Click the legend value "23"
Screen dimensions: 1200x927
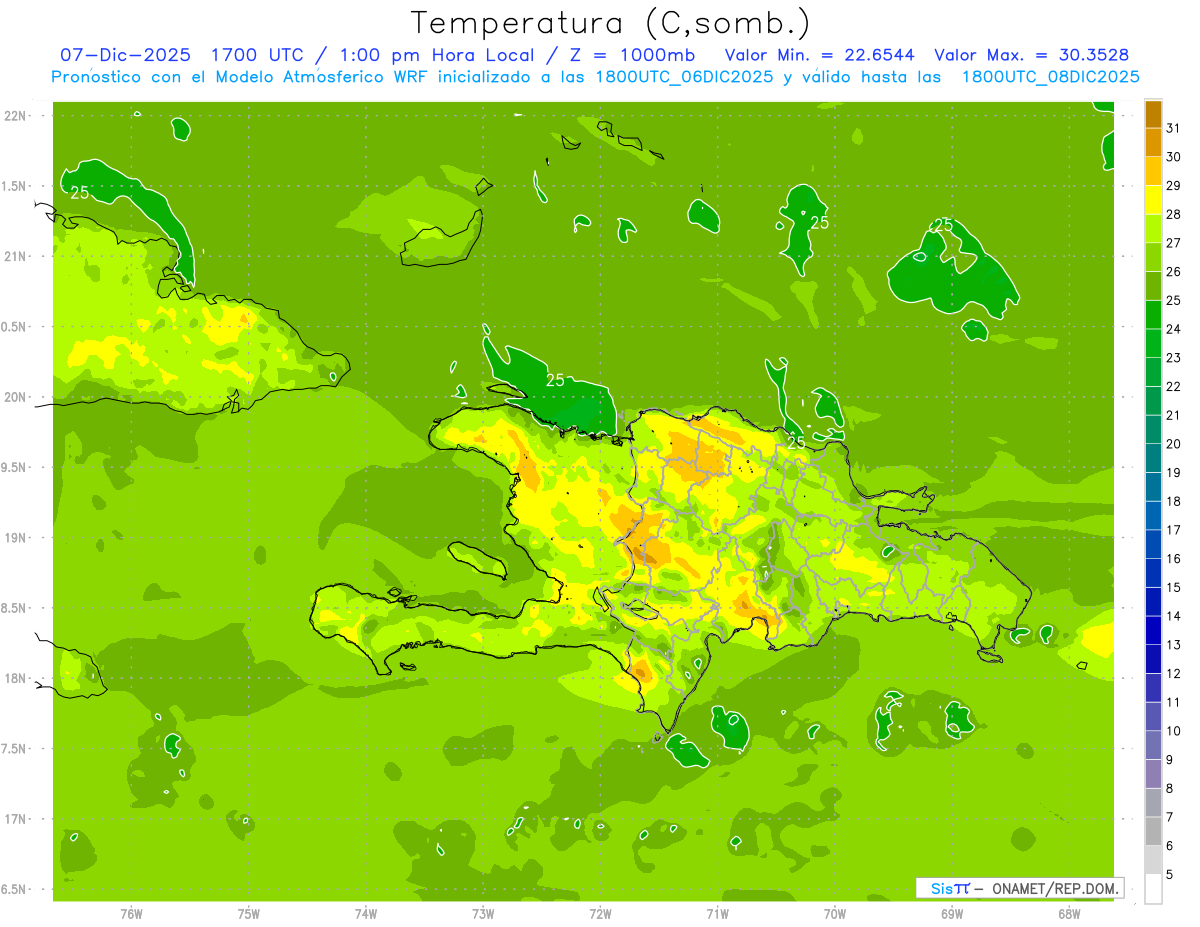pyautogui.click(x=1173, y=358)
